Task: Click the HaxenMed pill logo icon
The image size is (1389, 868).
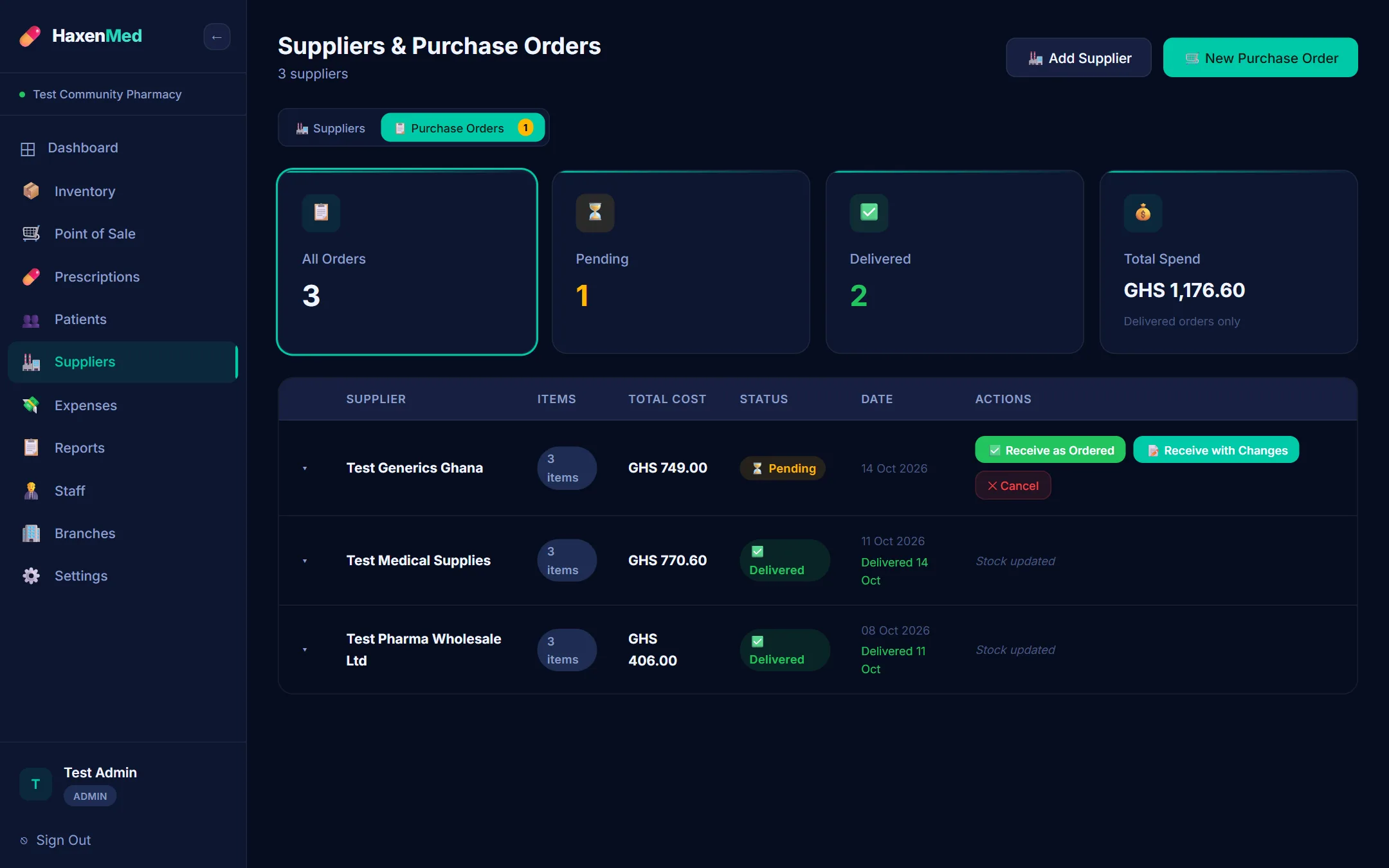Action: point(30,36)
